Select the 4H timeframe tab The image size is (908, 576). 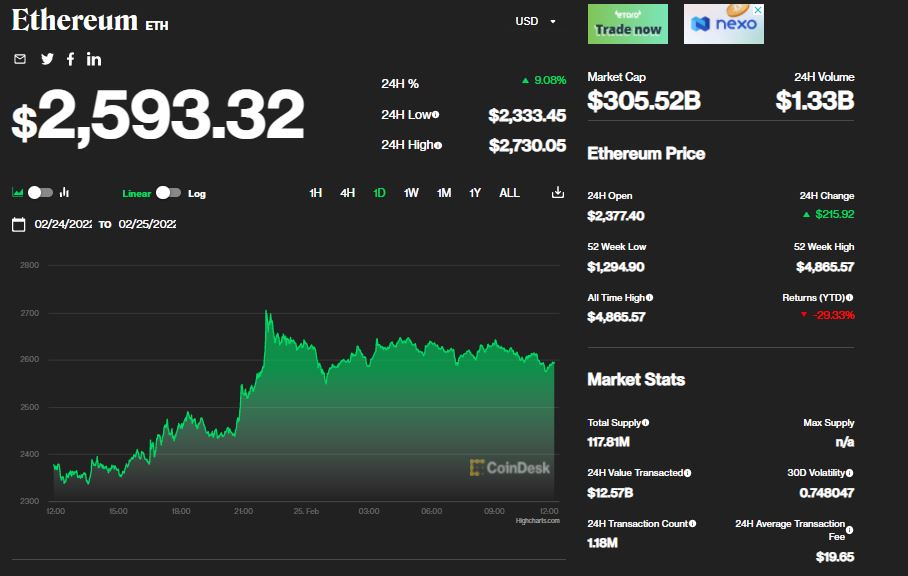[347, 193]
